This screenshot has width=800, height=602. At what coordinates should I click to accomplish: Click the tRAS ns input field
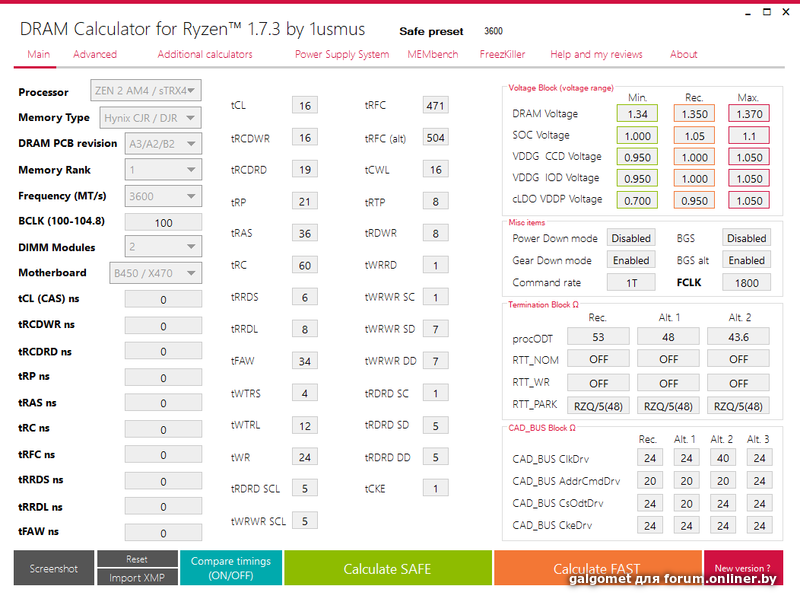click(163, 403)
